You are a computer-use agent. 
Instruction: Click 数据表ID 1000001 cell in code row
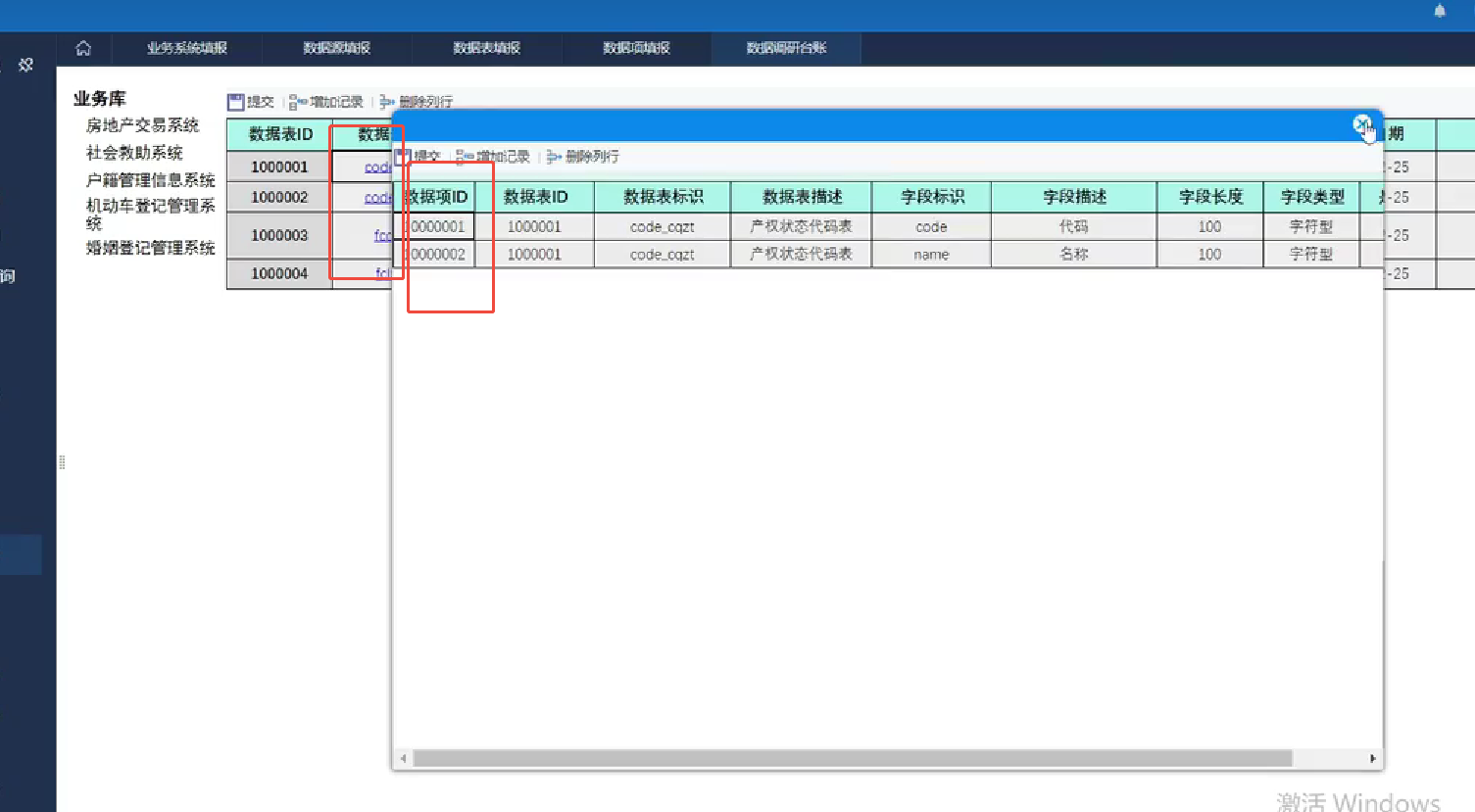tap(535, 226)
